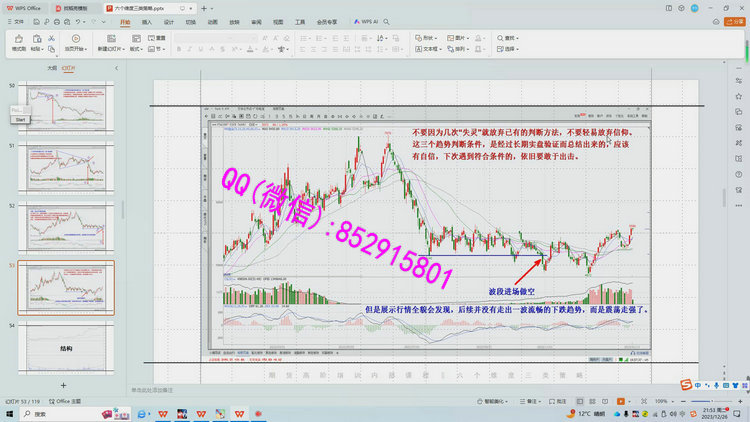
Task: Click the 形状 shapes icon in the ribbon
Action: pos(416,38)
